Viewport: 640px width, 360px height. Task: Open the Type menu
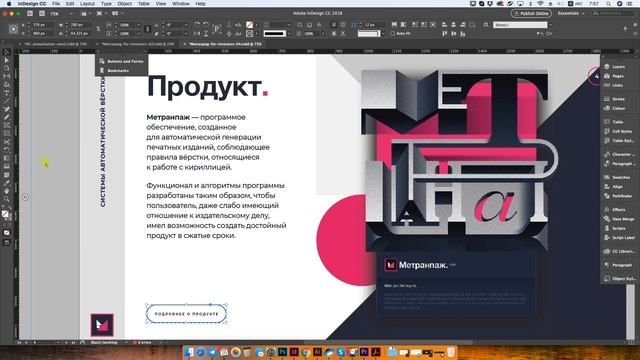pyautogui.click(x=106, y=3)
